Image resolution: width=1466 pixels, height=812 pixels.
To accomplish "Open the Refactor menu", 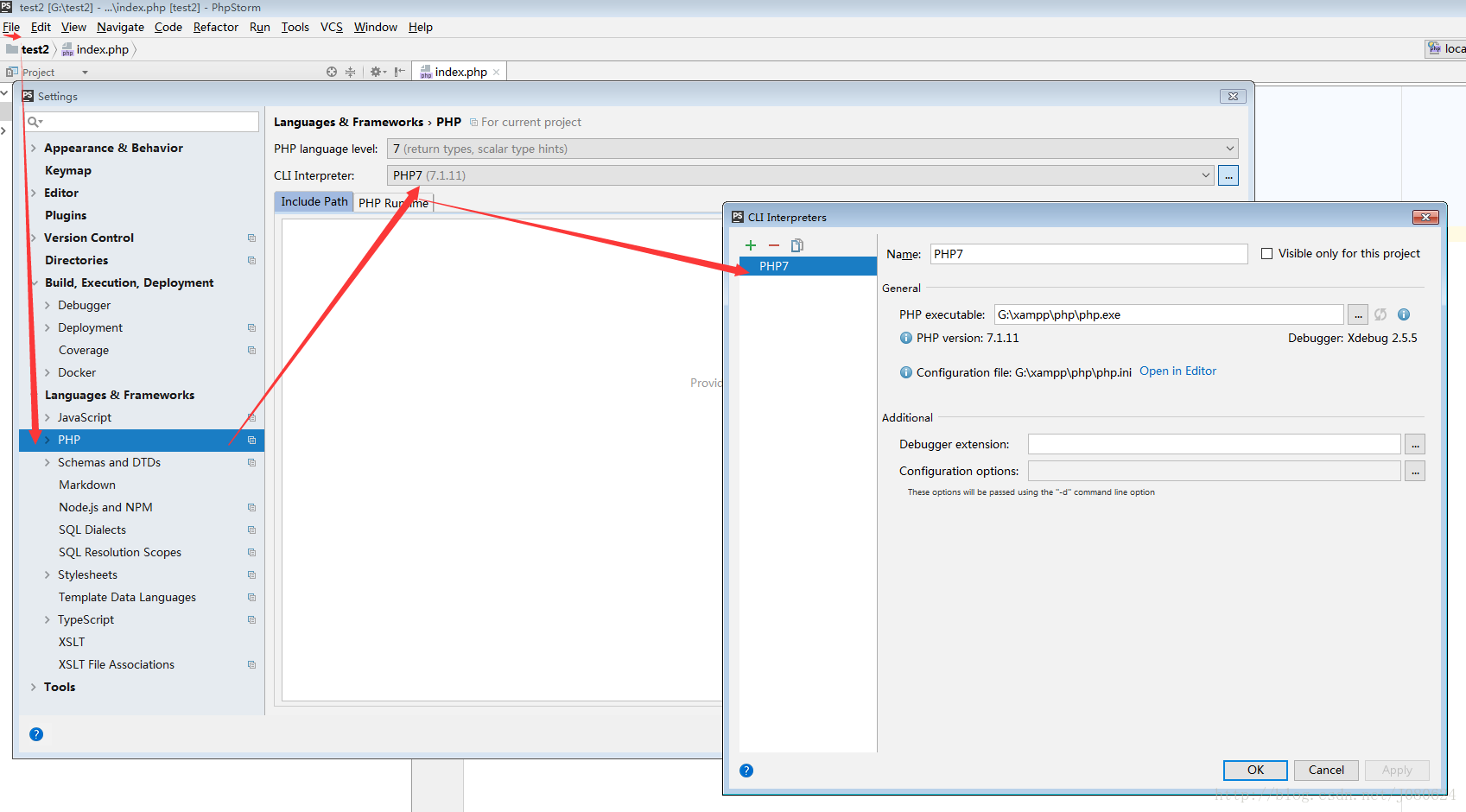I will (x=216, y=27).
